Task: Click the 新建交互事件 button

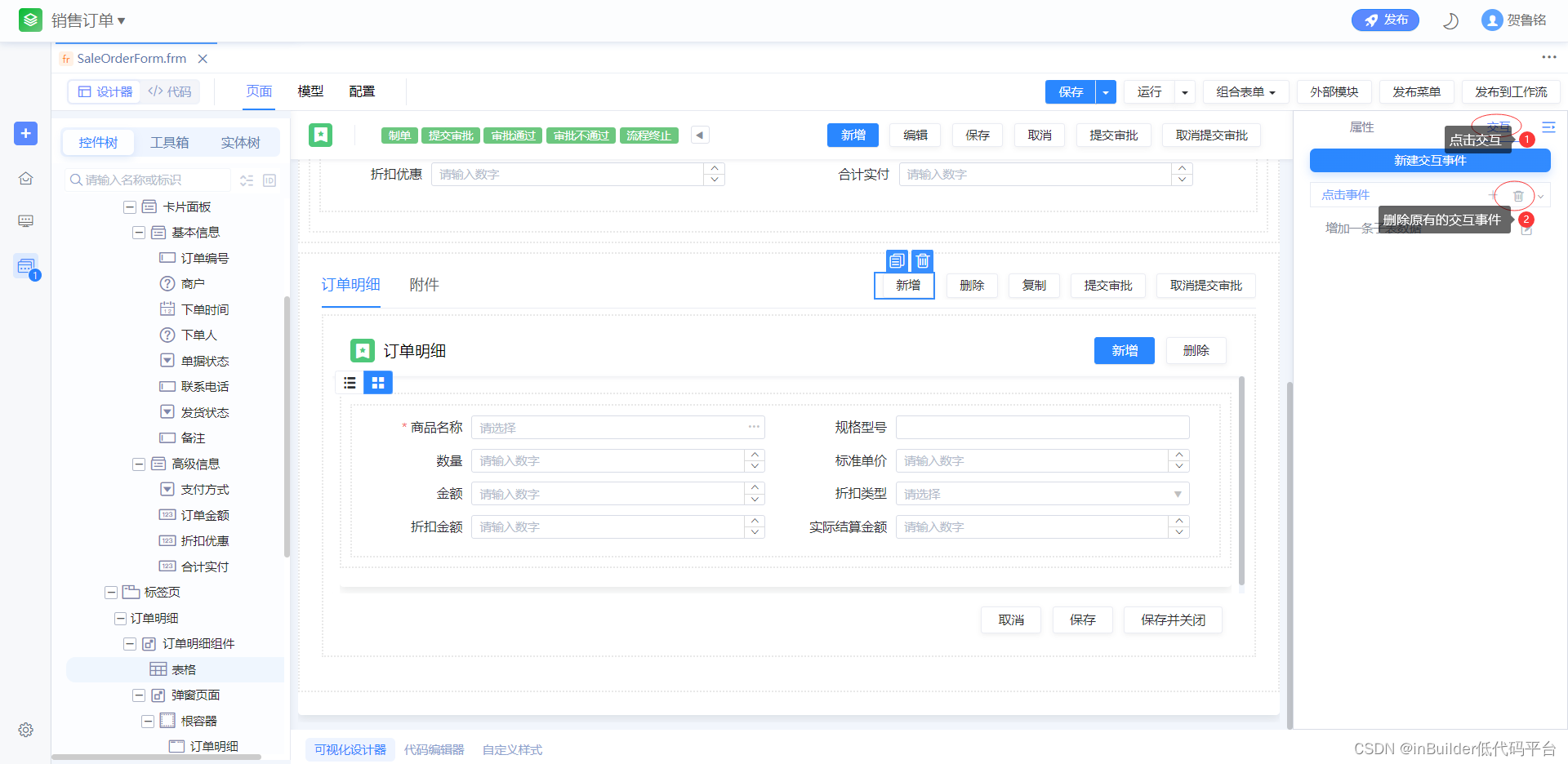Action: [1430, 161]
